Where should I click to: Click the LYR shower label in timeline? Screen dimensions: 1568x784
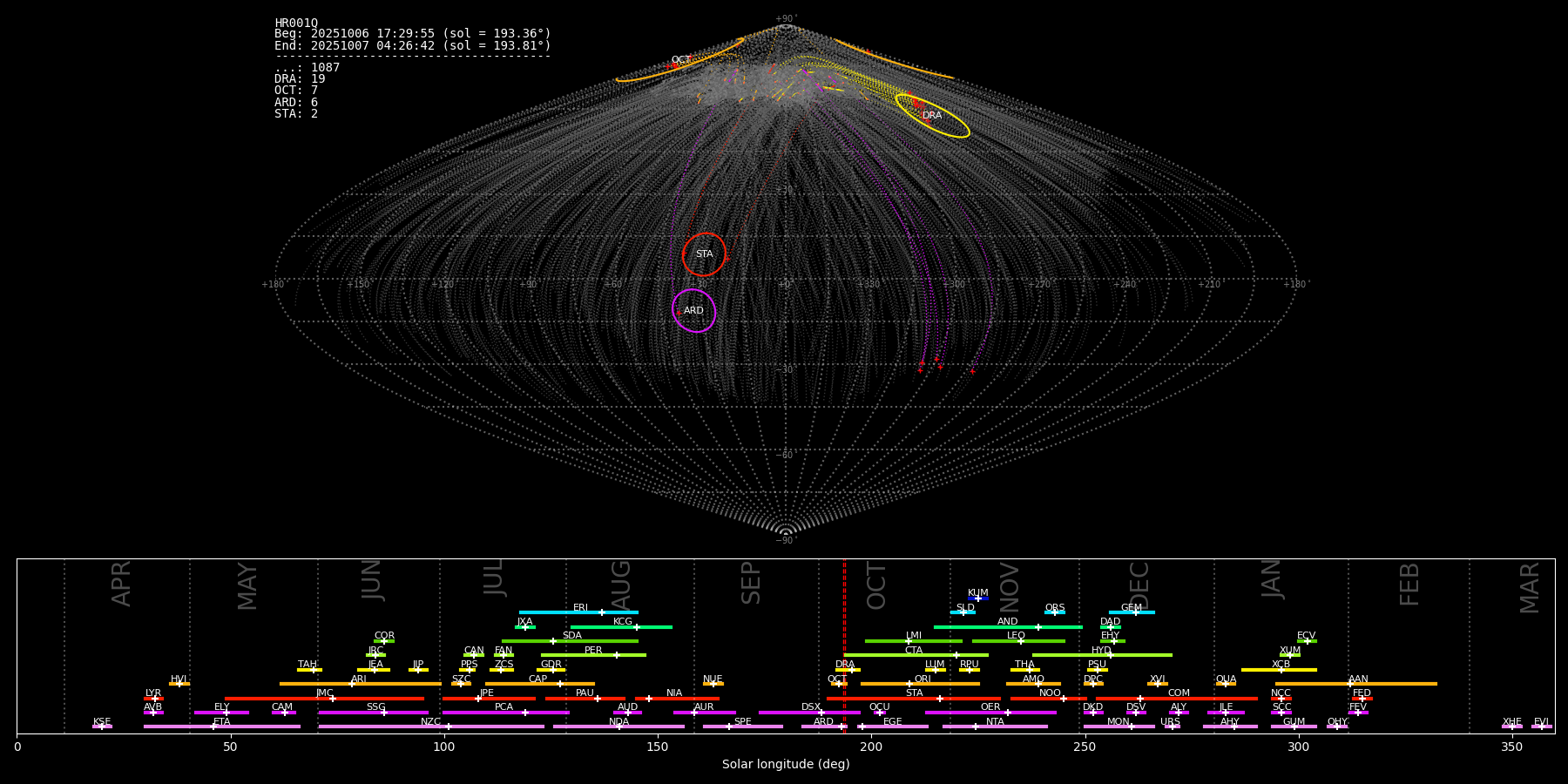pos(153,693)
